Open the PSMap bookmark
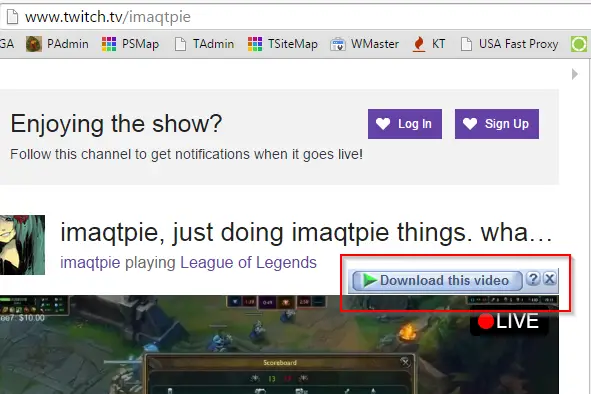Viewport: 591px width, 394px height. point(130,44)
